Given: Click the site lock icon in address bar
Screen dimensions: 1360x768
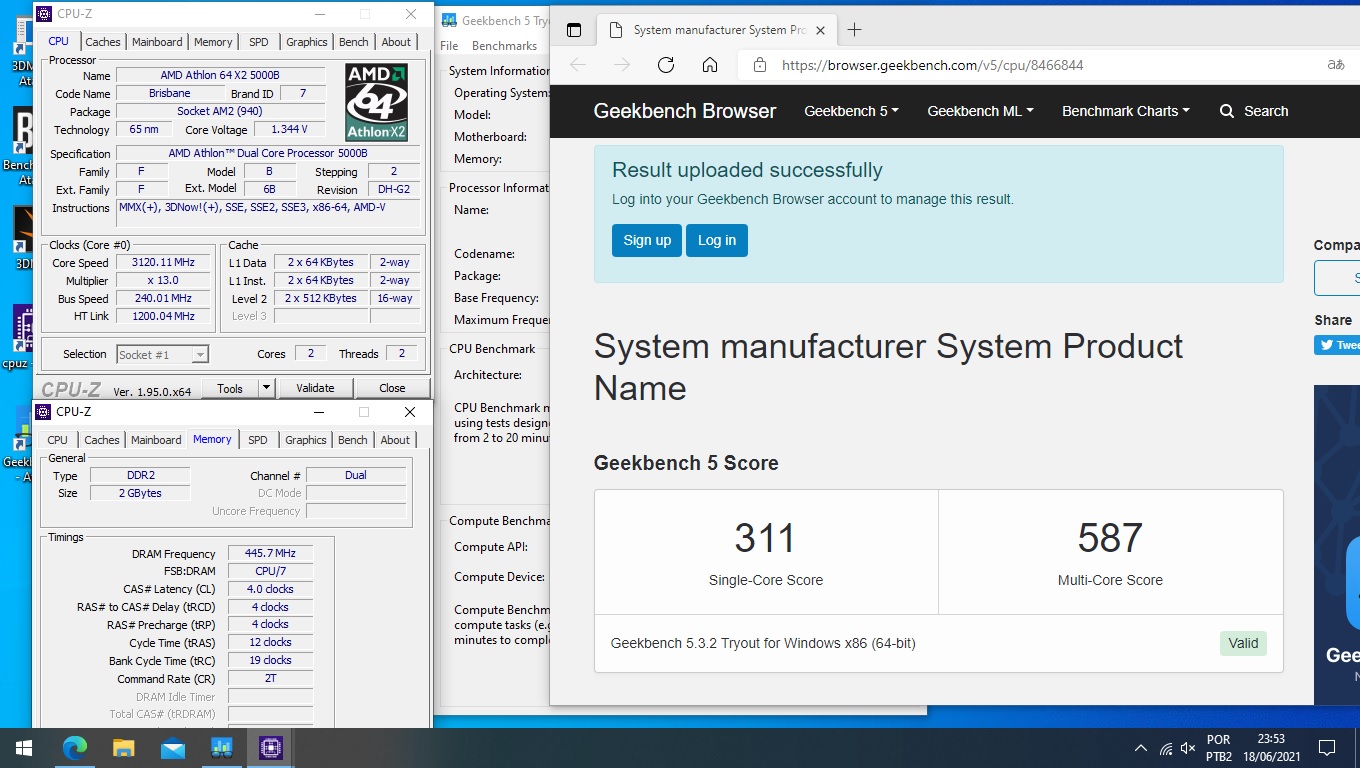Looking at the screenshot, I should coord(760,65).
